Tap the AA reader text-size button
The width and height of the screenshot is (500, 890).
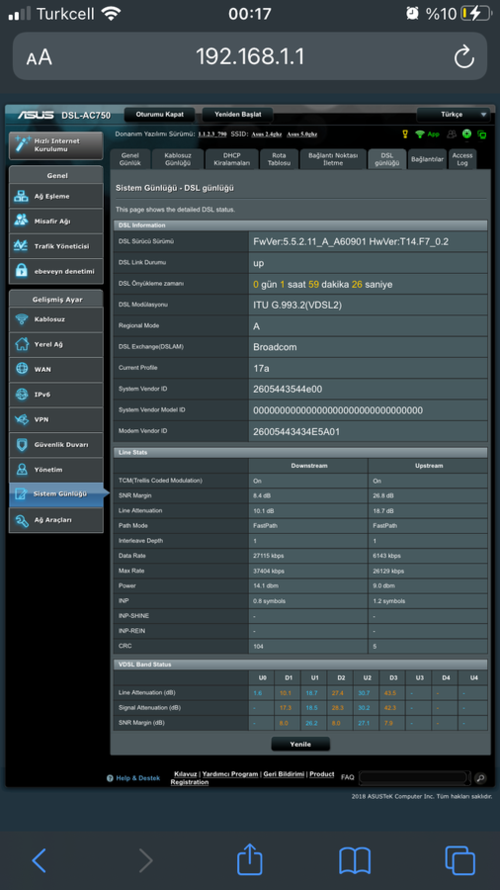(x=39, y=57)
